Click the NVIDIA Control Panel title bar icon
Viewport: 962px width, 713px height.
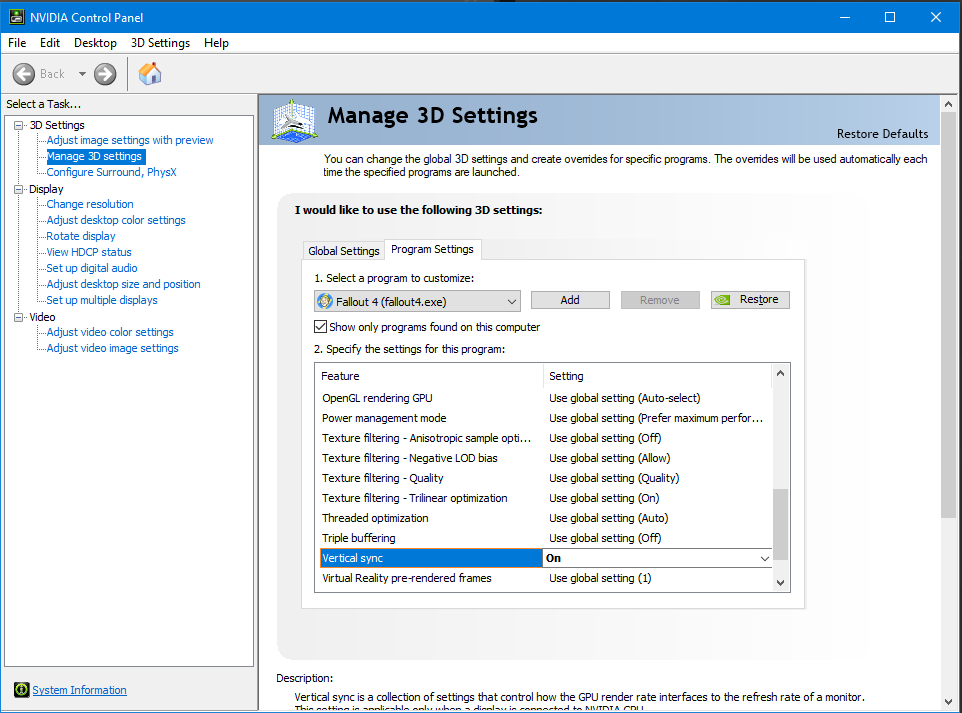tap(14, 16)
